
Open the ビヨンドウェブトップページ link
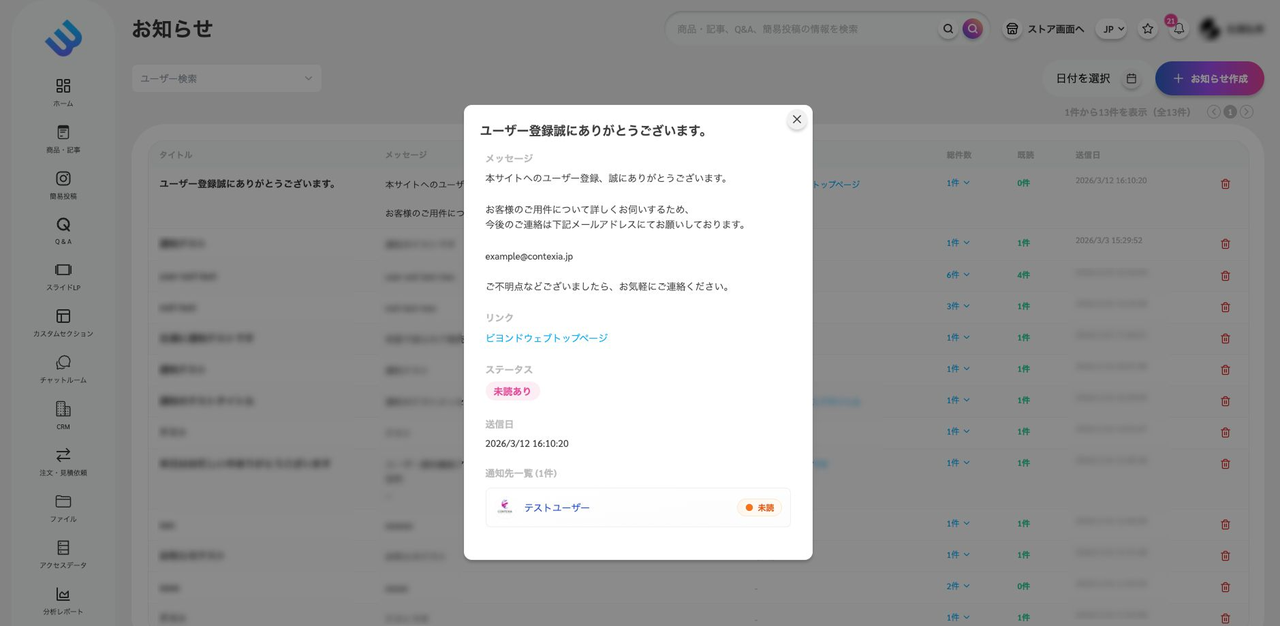(546, 338)
